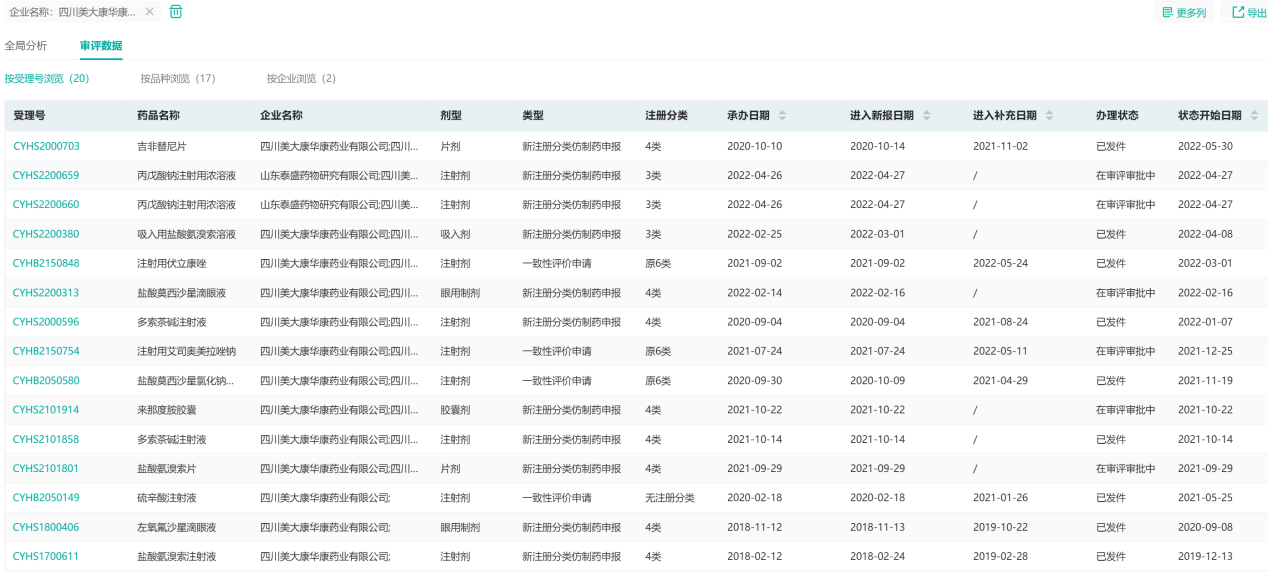Open acceptance number CYHS2000703

[46, 146]
